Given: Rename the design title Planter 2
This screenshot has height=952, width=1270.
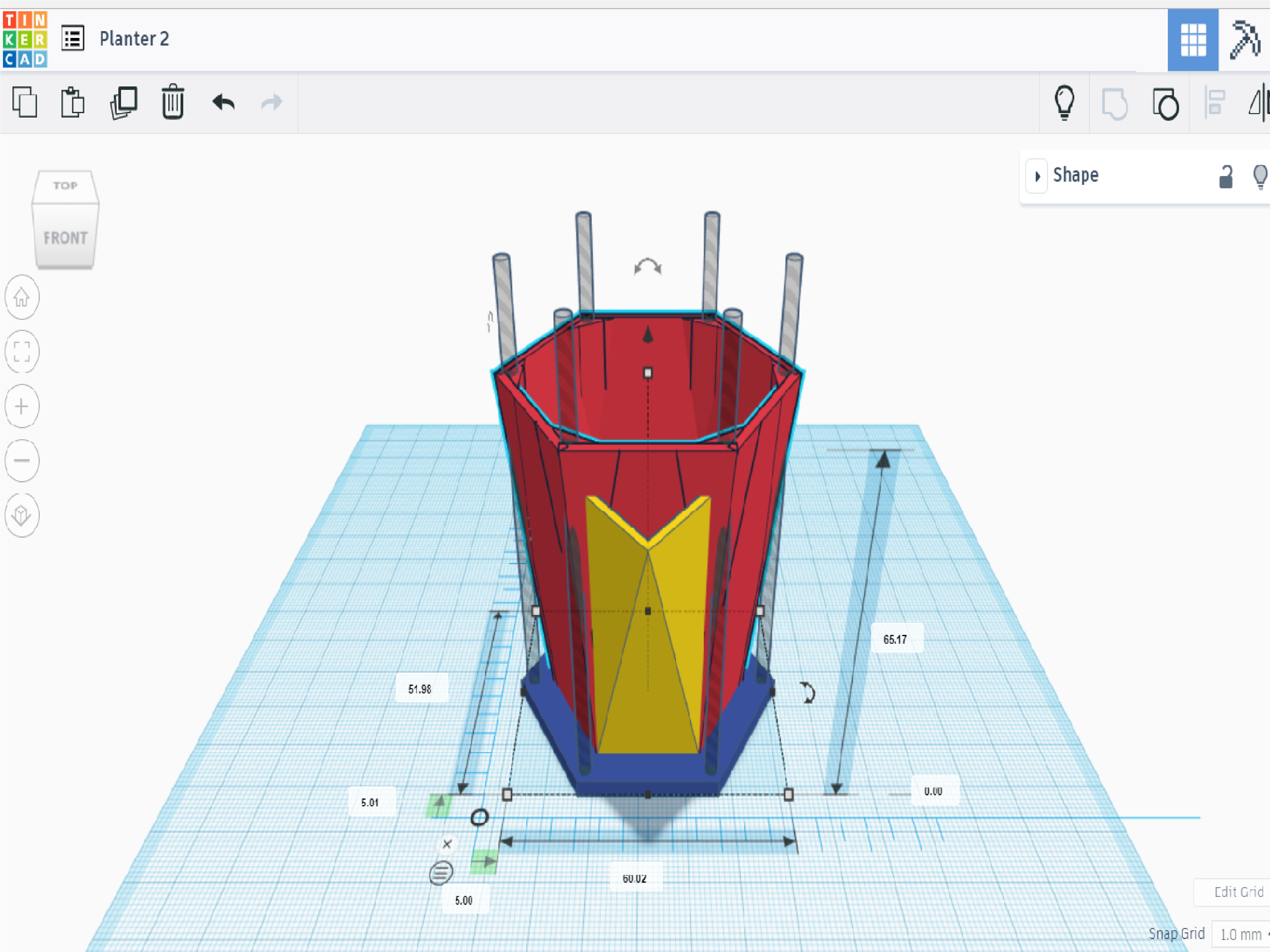Looking at the screenshot, I should (x=134, y=39).
